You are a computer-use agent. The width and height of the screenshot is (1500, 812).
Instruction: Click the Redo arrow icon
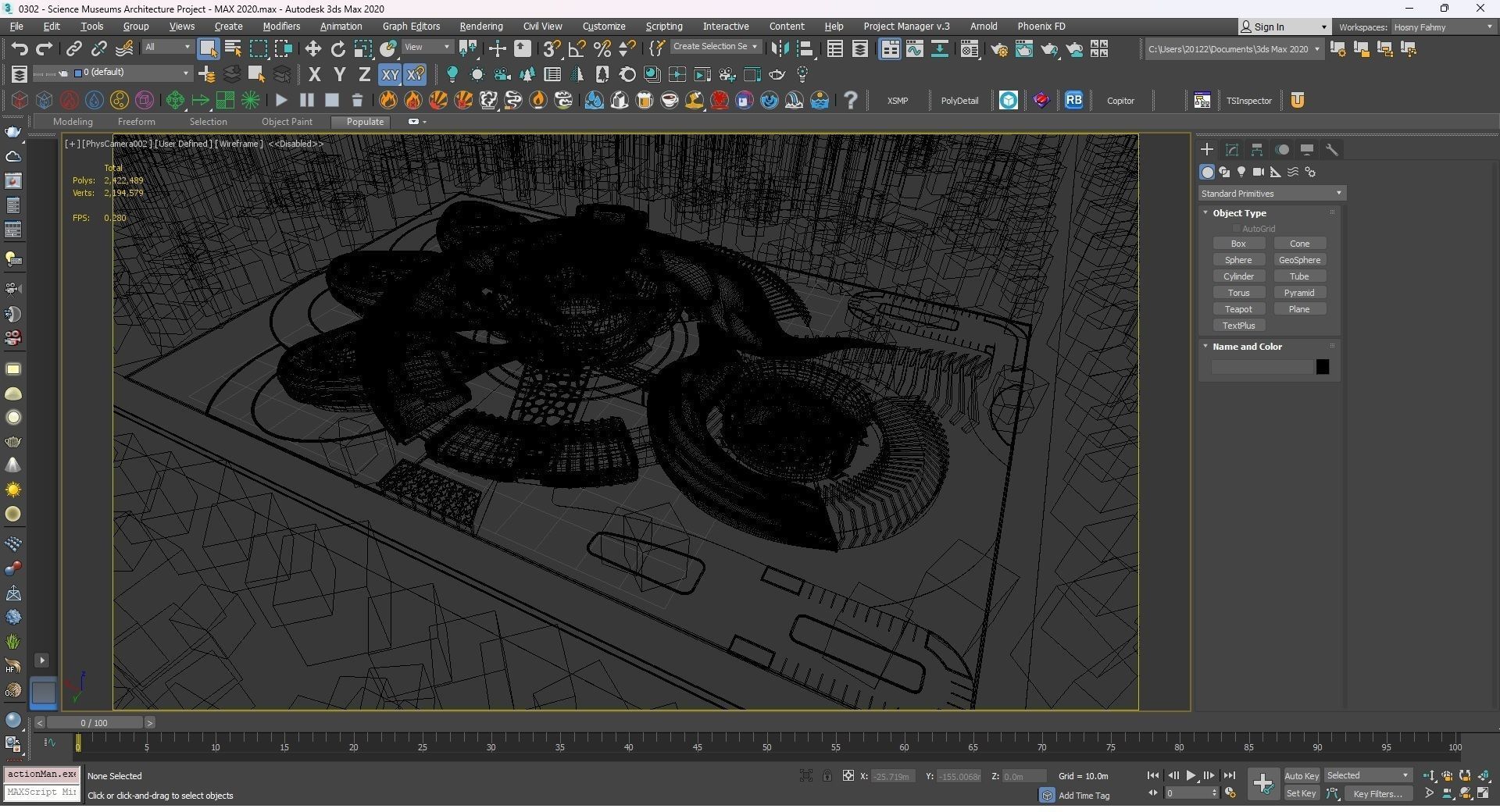click(45, 49)
